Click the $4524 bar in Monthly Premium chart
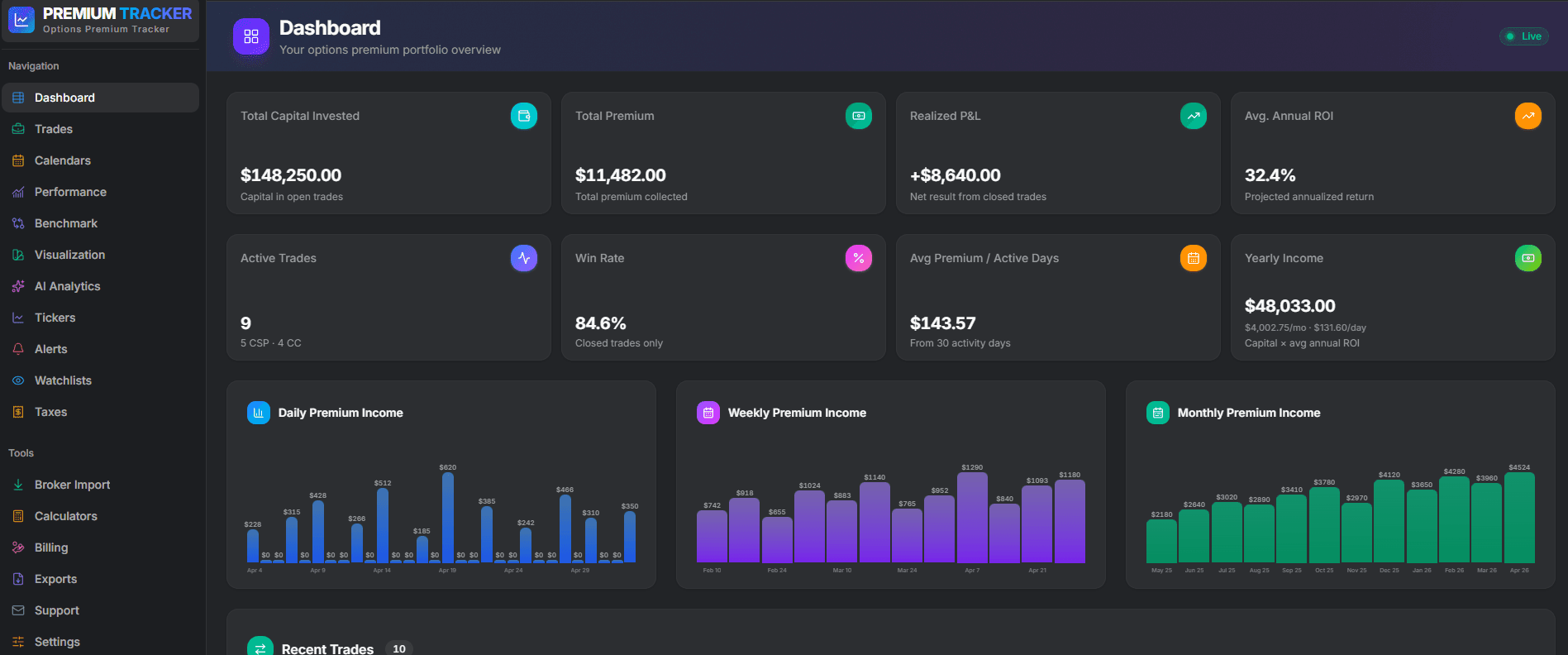Image resolution: width=1568 pixels, height=655 pixels. [x=1519, y=518]
